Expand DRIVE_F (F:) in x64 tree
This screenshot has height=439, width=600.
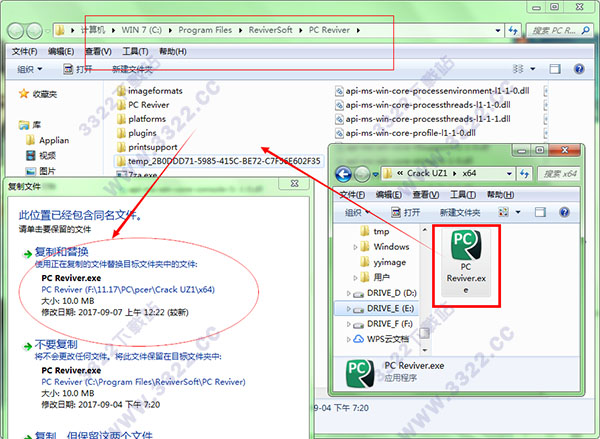pos(348,324)
